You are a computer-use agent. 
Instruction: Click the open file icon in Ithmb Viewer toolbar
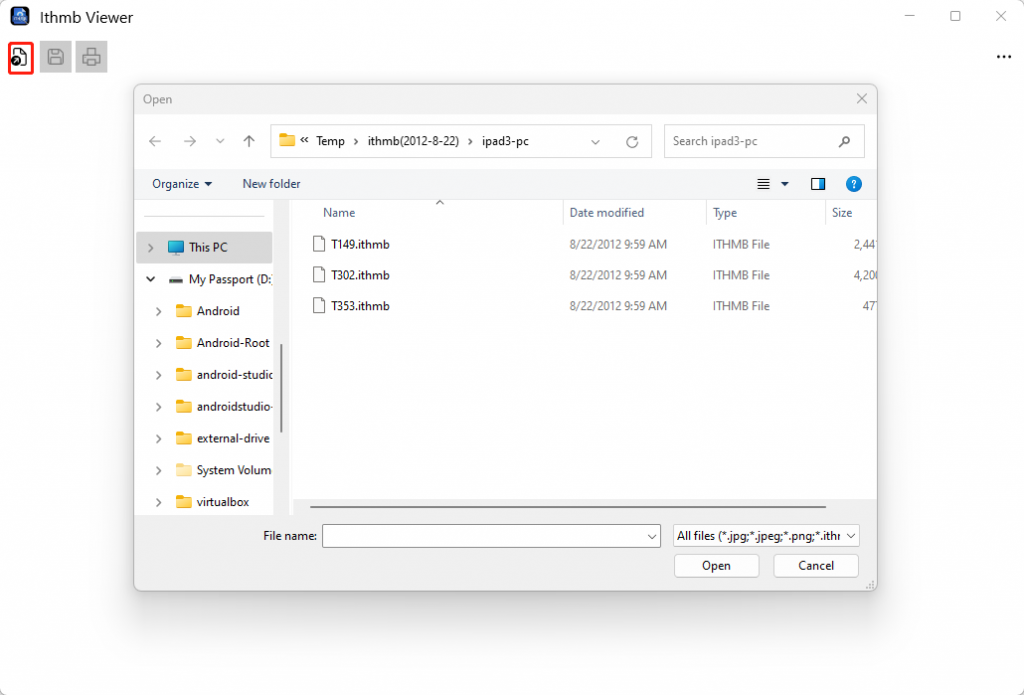pyautogui.click(x=20, y=57)
